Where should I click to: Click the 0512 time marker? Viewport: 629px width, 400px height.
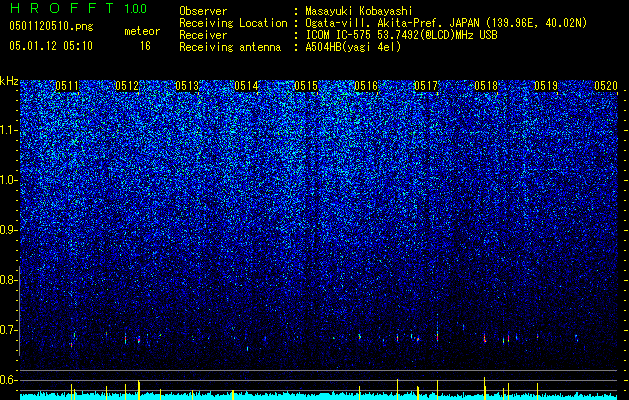127,86
